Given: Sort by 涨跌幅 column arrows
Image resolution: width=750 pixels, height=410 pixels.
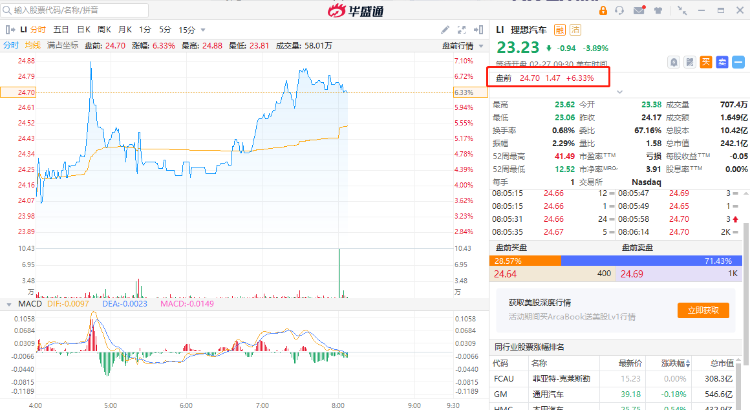Looking at the screenshot, I should click(x=688, y=364).
